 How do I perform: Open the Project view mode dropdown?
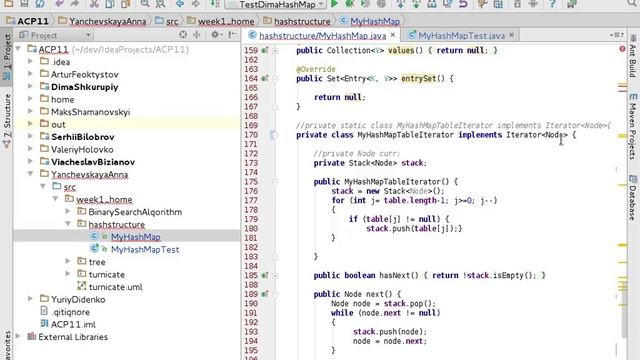[56, 35]
